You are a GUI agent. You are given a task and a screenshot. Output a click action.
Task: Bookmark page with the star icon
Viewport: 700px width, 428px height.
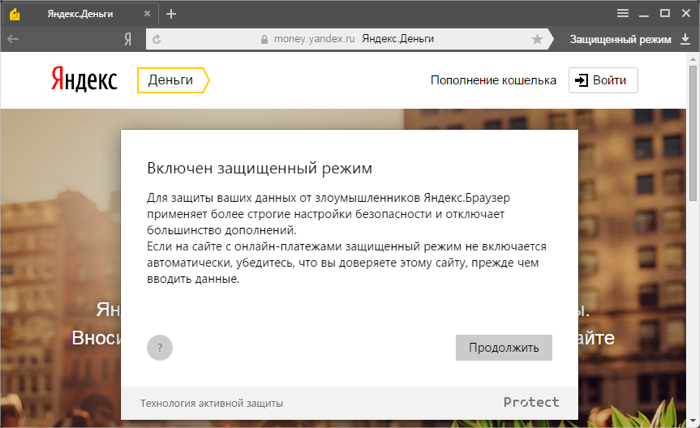[x=537, y=39]
